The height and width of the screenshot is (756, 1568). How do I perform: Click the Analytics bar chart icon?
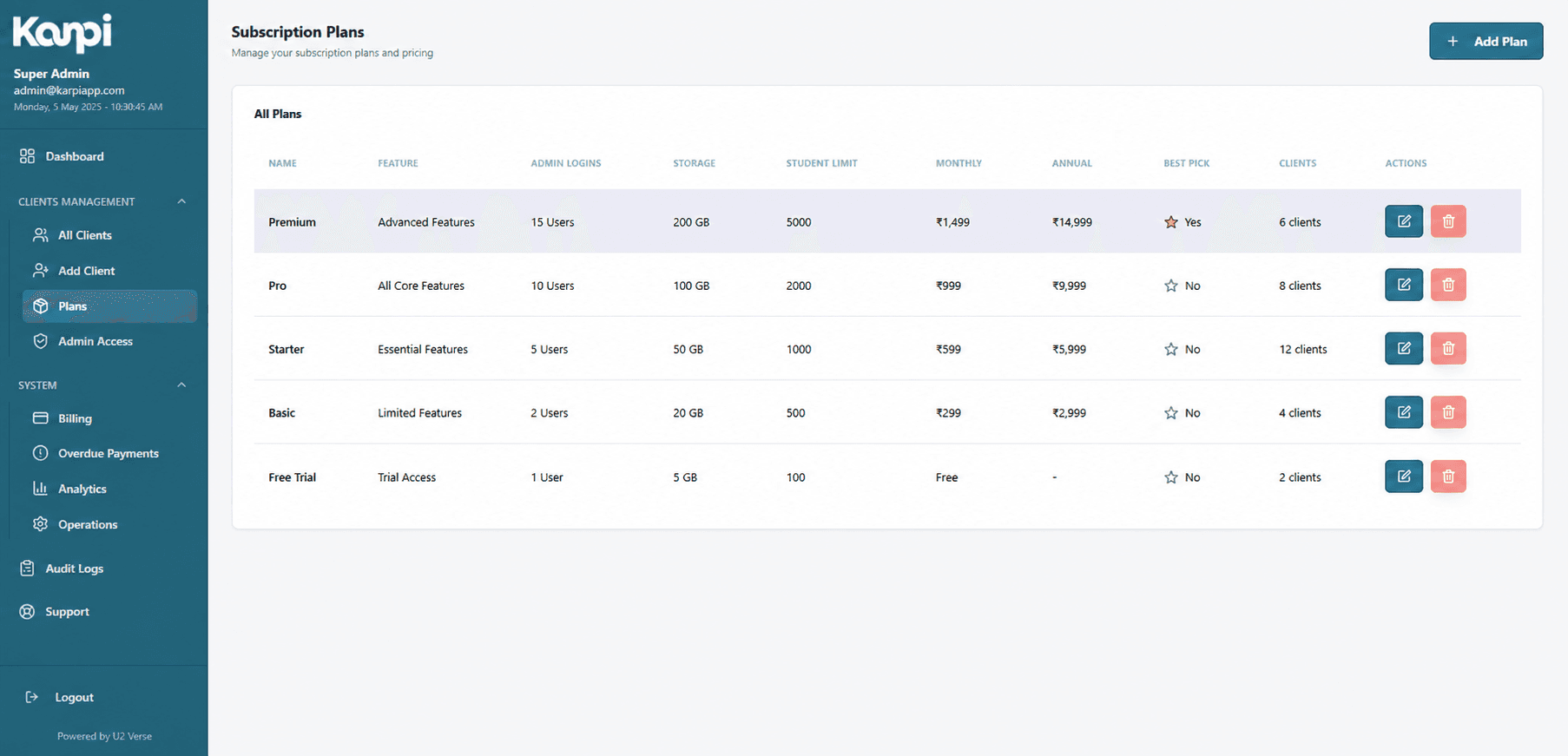coord(41,489)
